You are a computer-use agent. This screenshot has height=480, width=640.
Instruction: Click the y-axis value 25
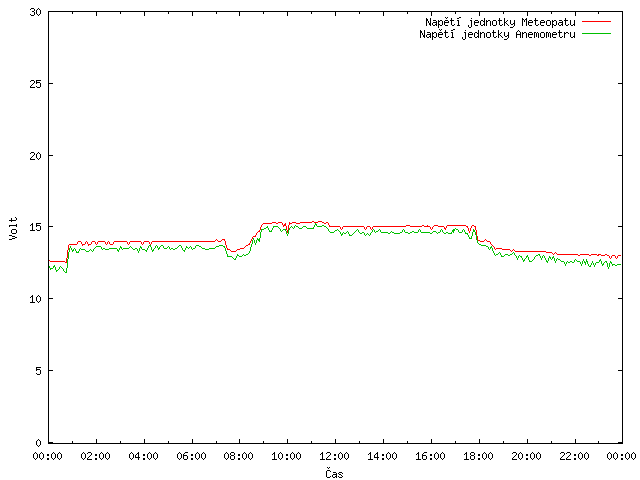pyautogui.click(x=36, y=84)
